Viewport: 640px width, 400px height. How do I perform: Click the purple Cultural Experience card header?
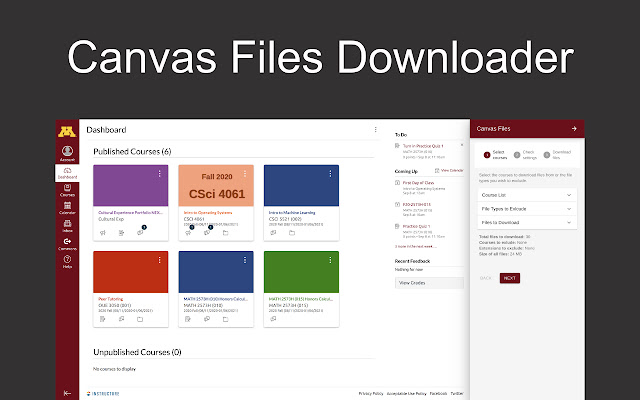coord(131,186)
